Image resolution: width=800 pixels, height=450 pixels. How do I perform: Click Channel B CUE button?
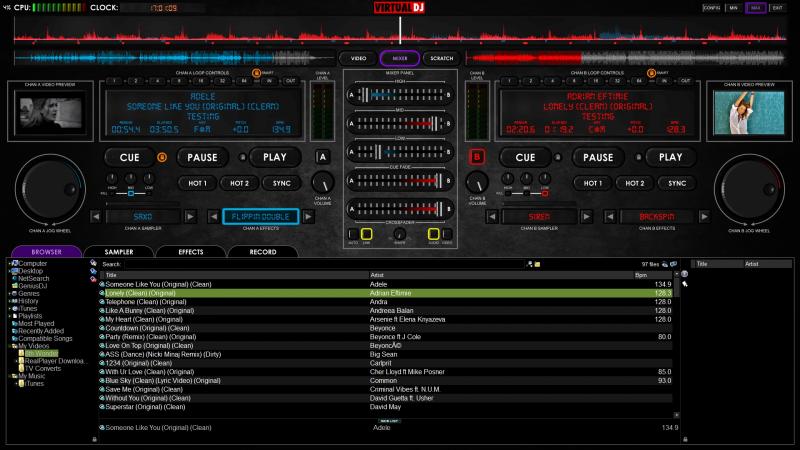[x=525, y=157]
